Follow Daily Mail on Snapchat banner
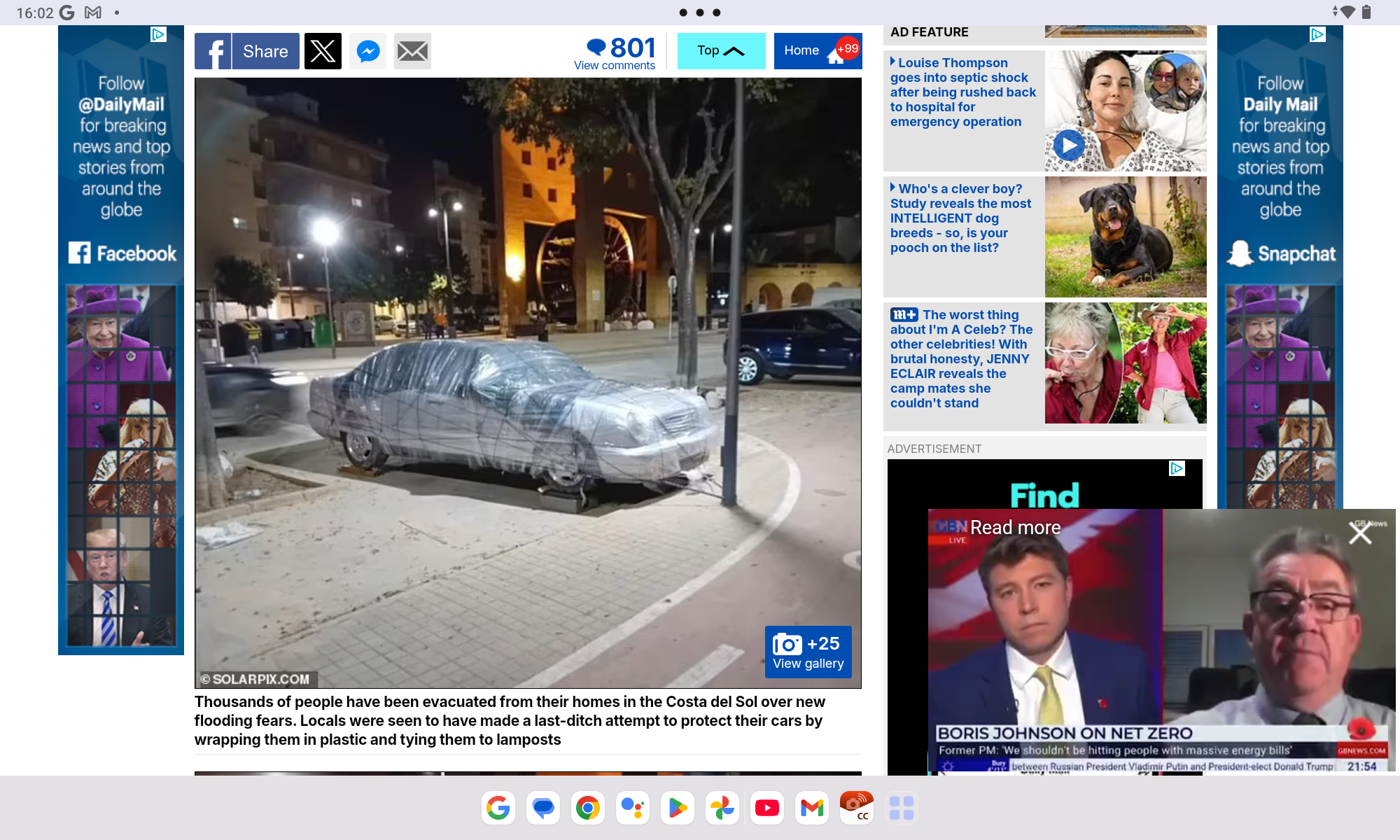 coord(1280,267)
